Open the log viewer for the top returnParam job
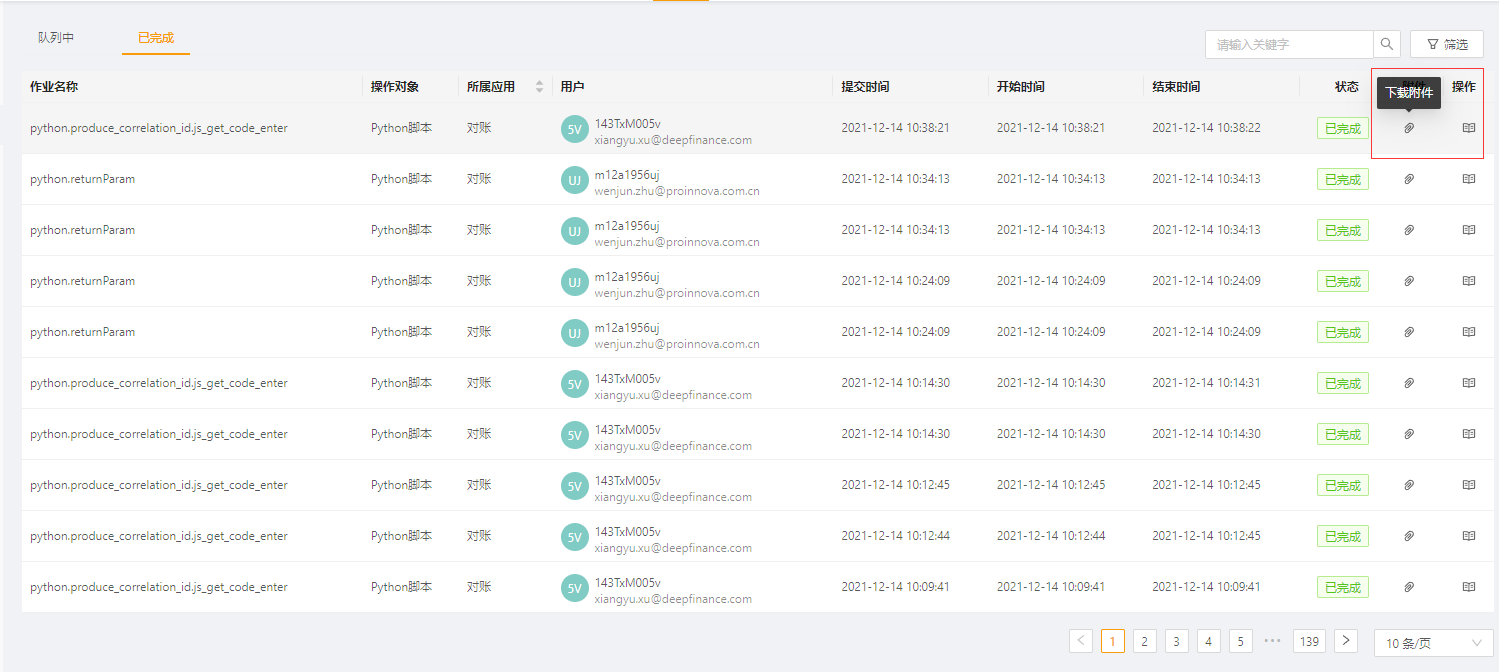The width and height of the screenshot is (1499, 672). pos(1468,179)
